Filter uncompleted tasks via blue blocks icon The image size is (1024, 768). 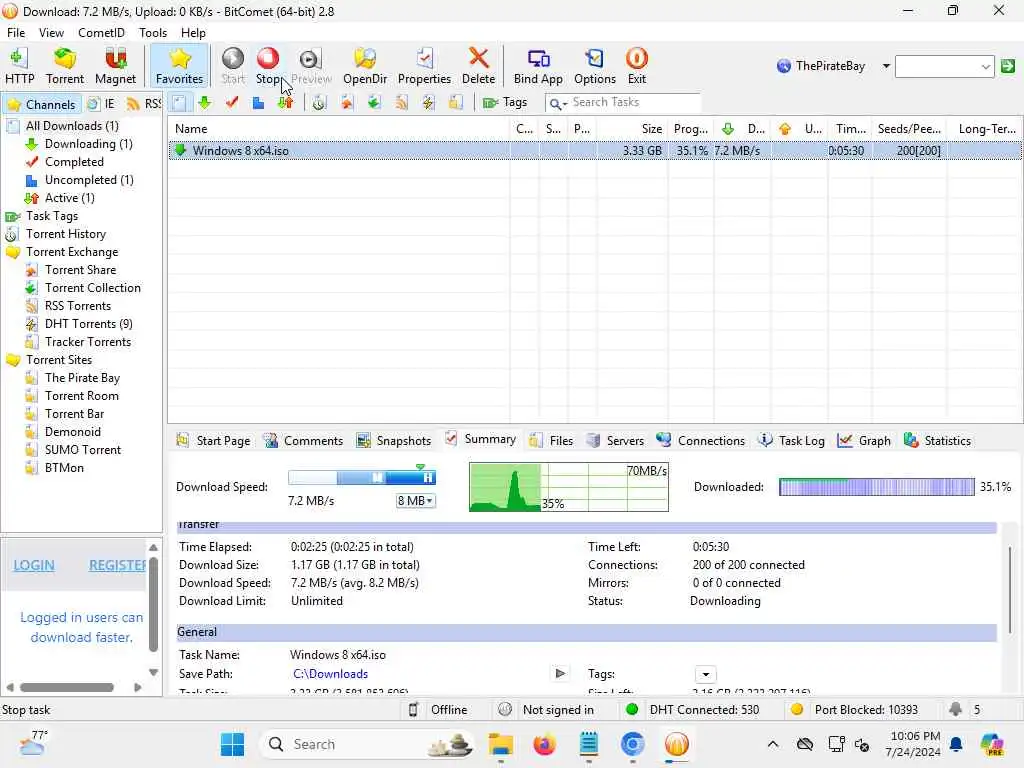(x=259, y=103)
